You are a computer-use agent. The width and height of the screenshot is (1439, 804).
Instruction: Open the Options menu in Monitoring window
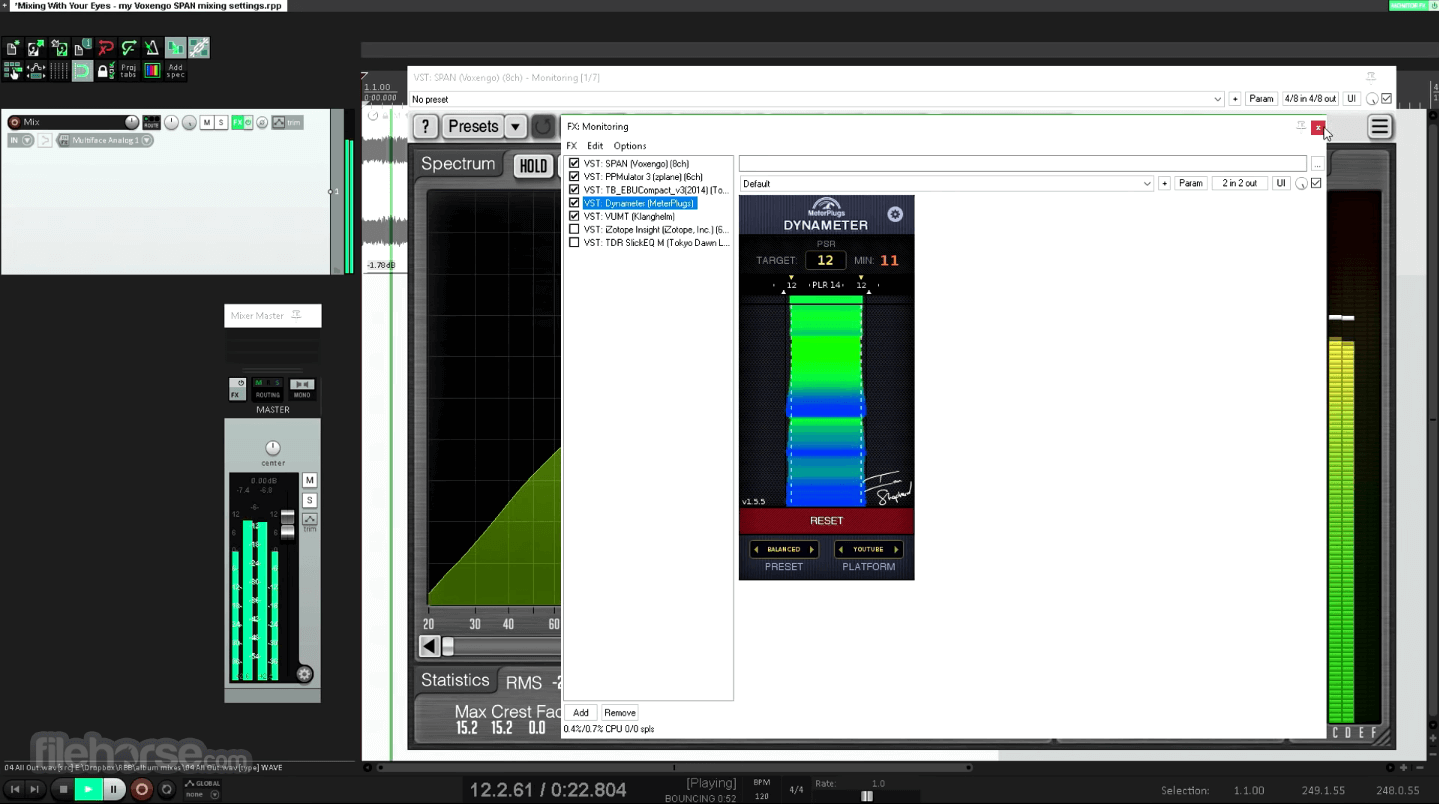[630, 146]
